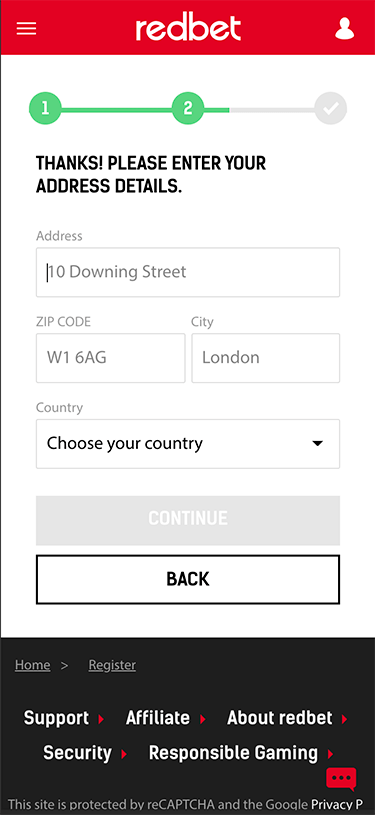
Task: Open the Register breadcrumb link
Action: [112, 665]
